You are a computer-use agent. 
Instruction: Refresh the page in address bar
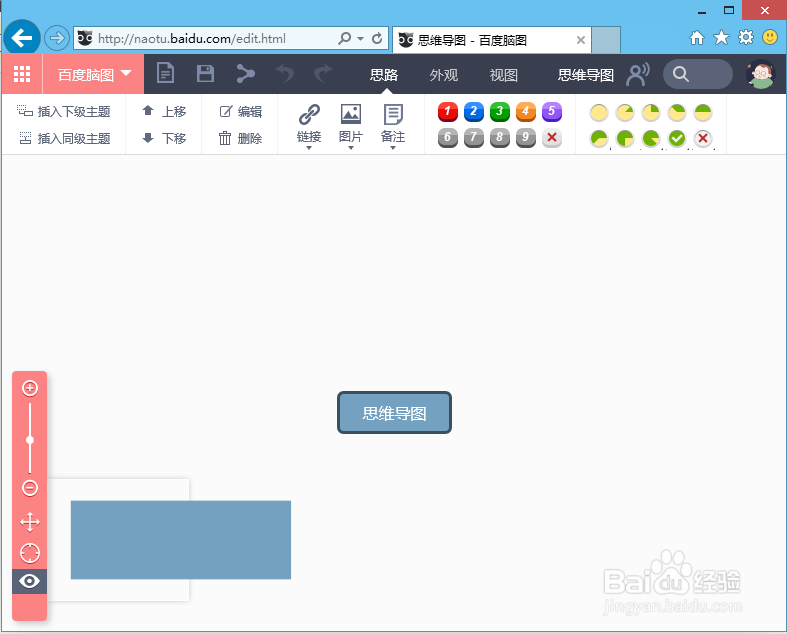tap(377, 38)
